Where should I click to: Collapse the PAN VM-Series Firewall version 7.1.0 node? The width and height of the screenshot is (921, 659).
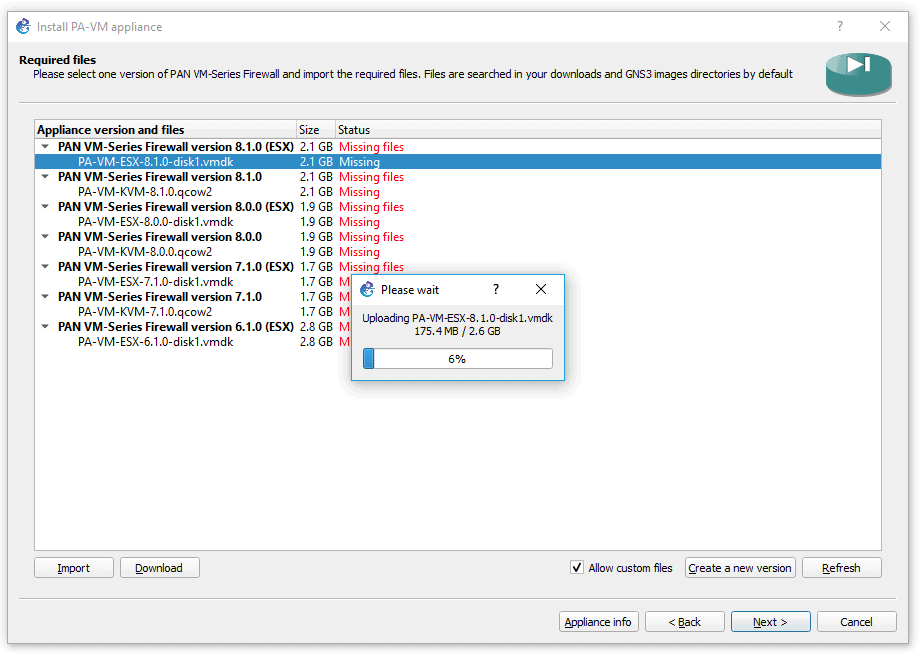point(45,296)
